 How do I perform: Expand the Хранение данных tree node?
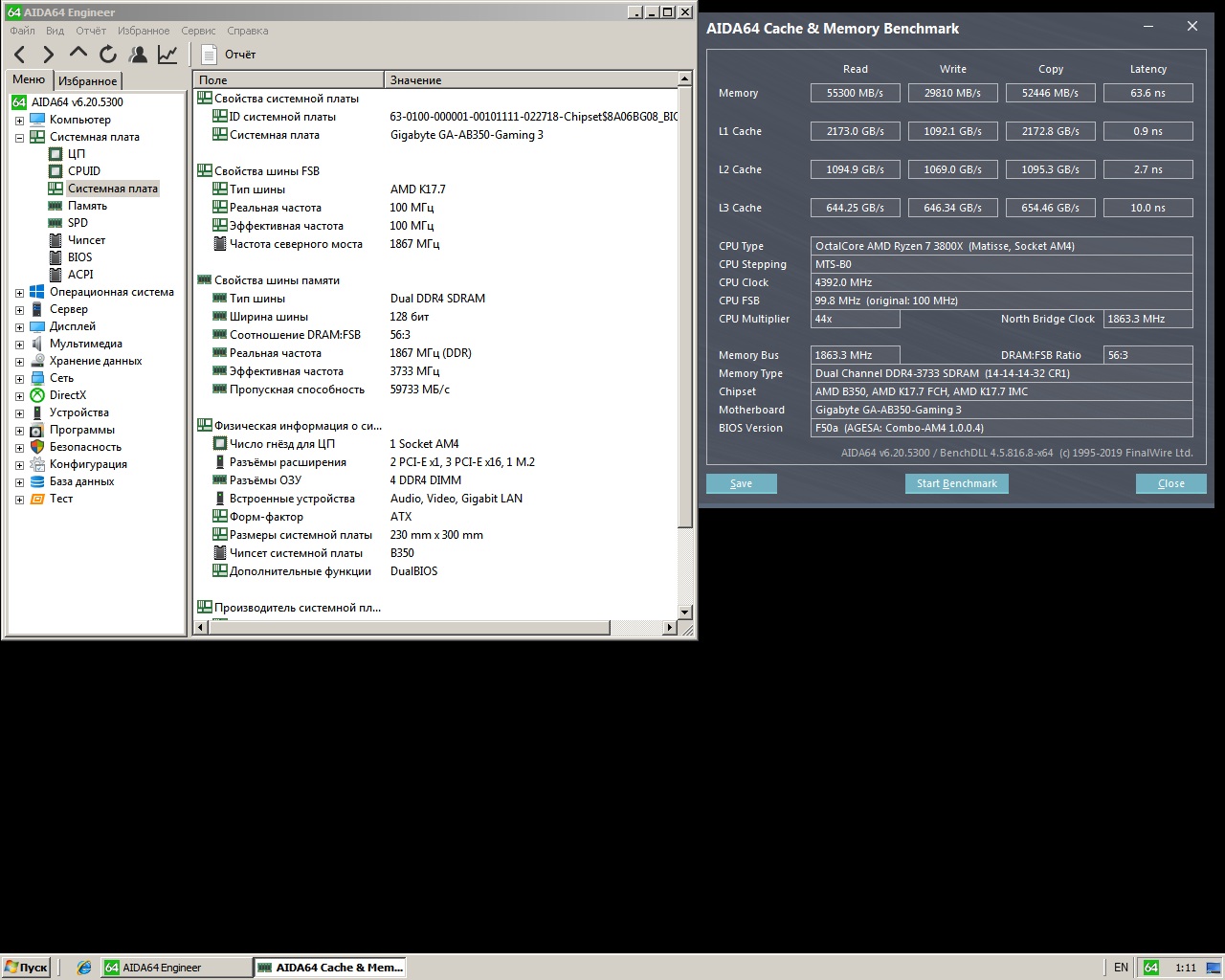19,362
